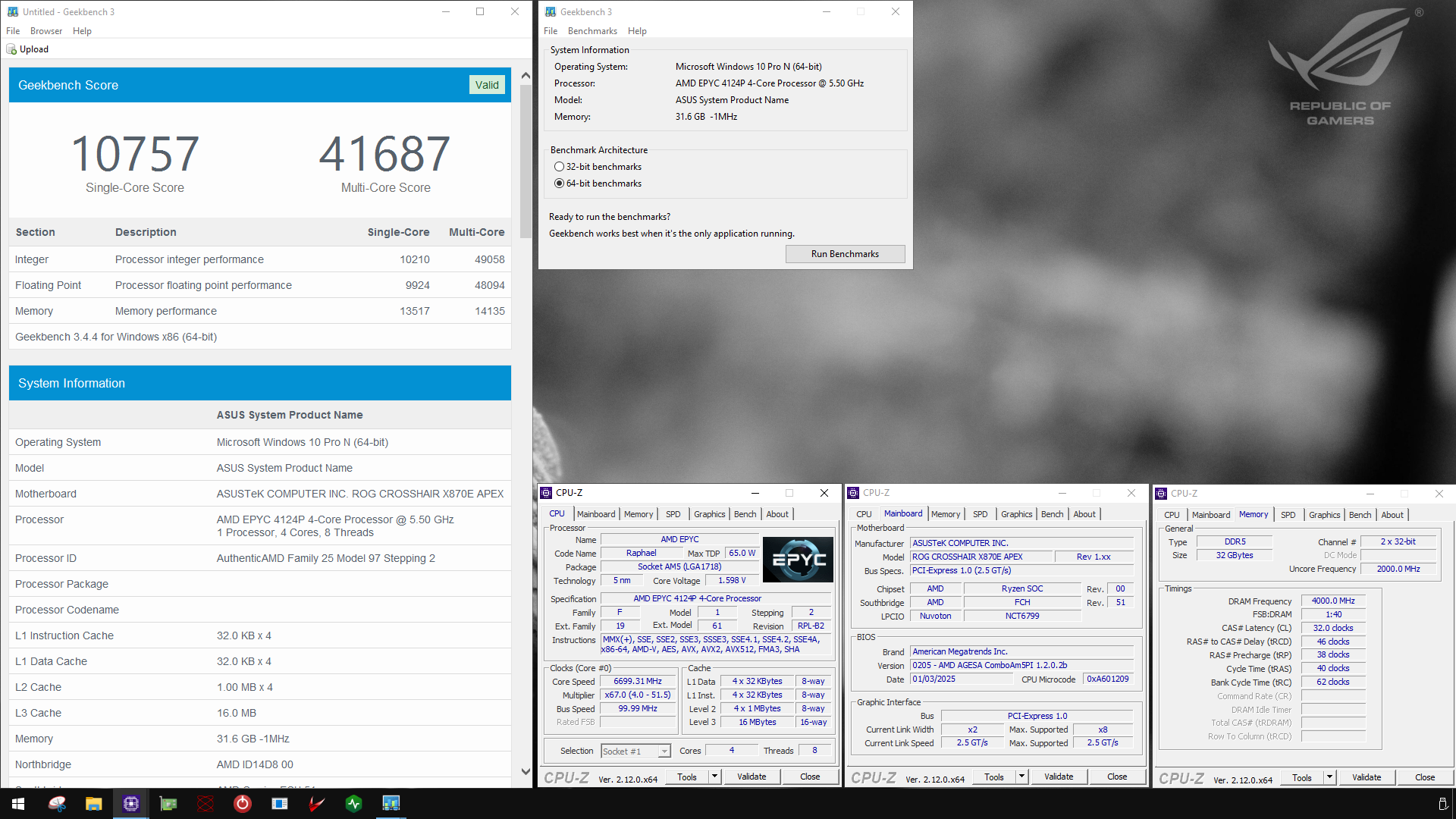
Task: Click the CAS# Latency 32.0 clocks field
Action: pyautogui.click(x=1333, y=628)
